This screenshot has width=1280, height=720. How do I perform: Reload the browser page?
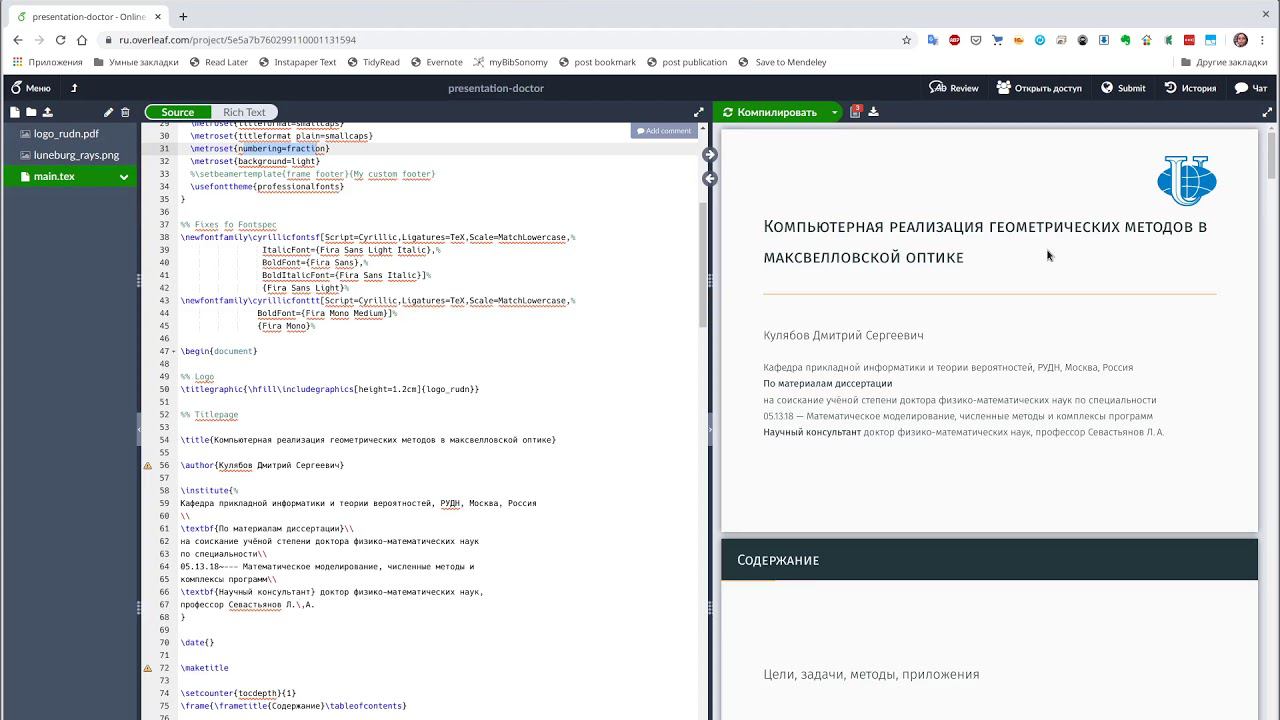pos(60,40)
